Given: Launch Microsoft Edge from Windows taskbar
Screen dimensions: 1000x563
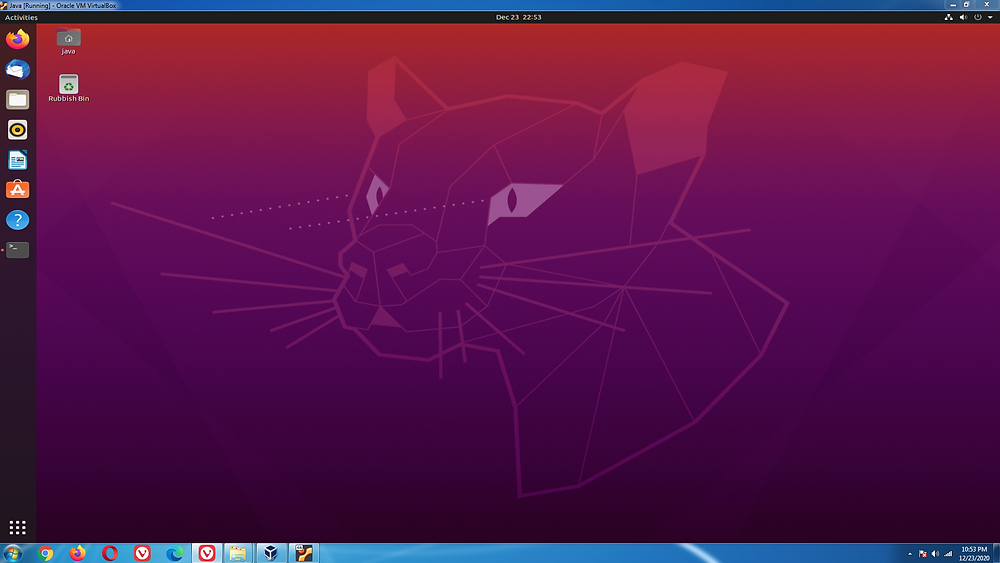Looking at the screenshot, I should [x=174, y=553].
